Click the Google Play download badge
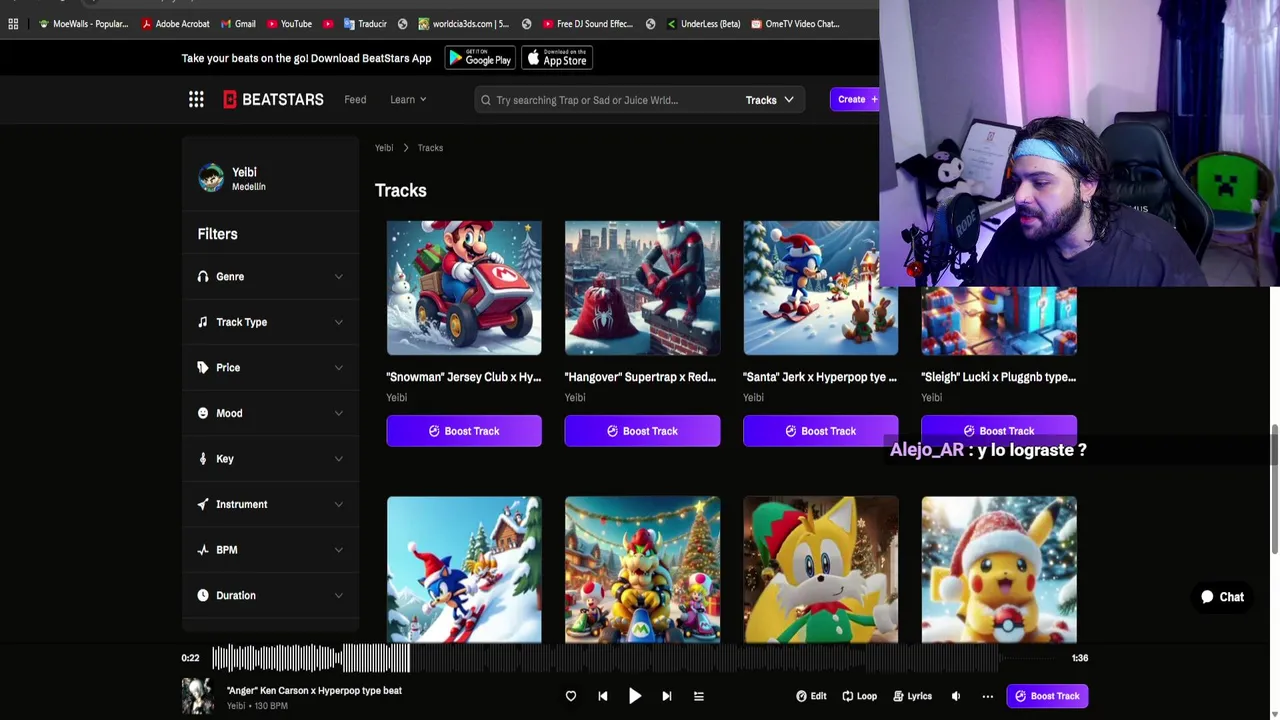The height and width of the screenshot is (720, 1280). click(479, 58)
